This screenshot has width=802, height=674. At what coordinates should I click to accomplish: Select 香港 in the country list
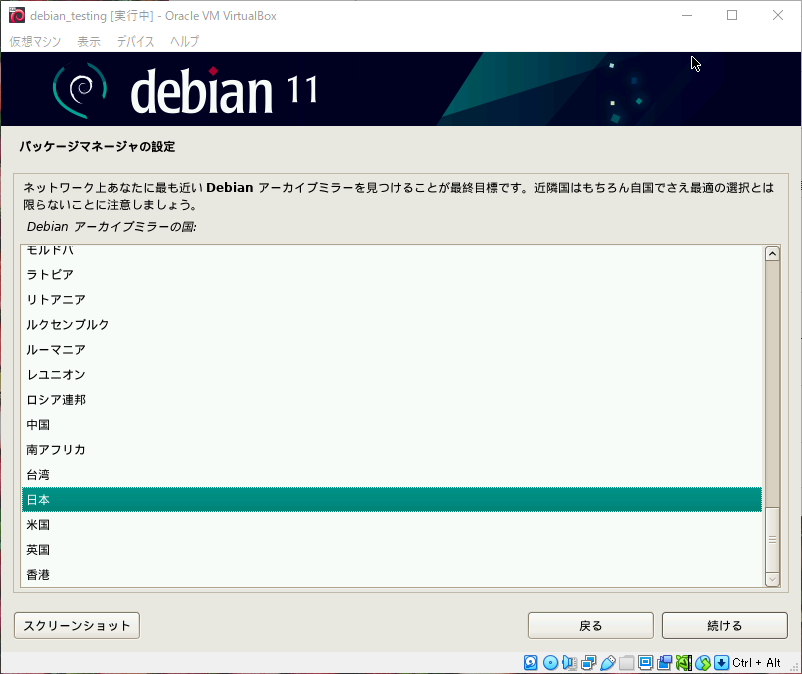pyautogui.click(x=392, y=575)
